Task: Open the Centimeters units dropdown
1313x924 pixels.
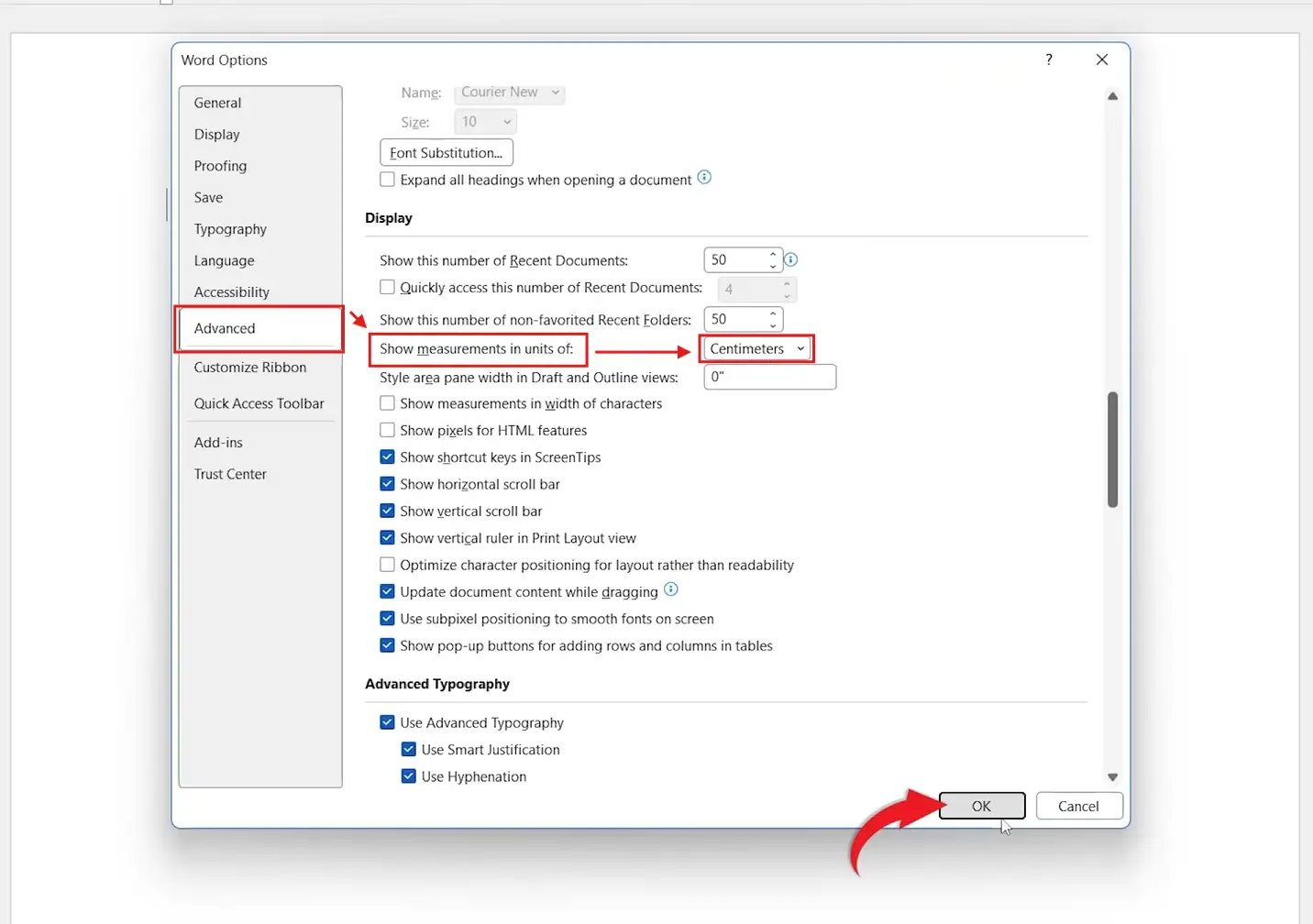Action: click(x=756, y=348)
